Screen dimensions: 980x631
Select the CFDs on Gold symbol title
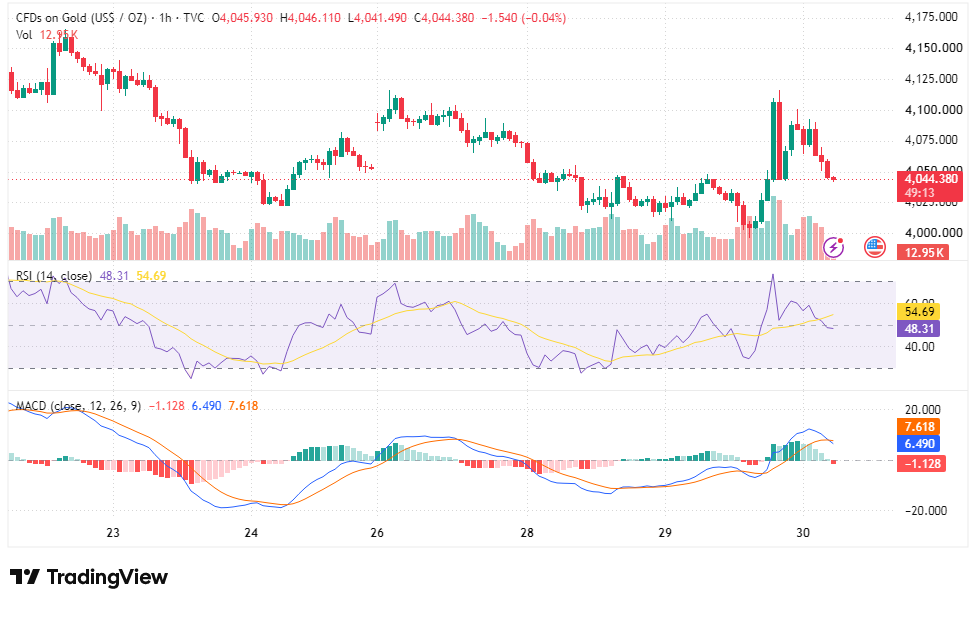click(81, 17)
